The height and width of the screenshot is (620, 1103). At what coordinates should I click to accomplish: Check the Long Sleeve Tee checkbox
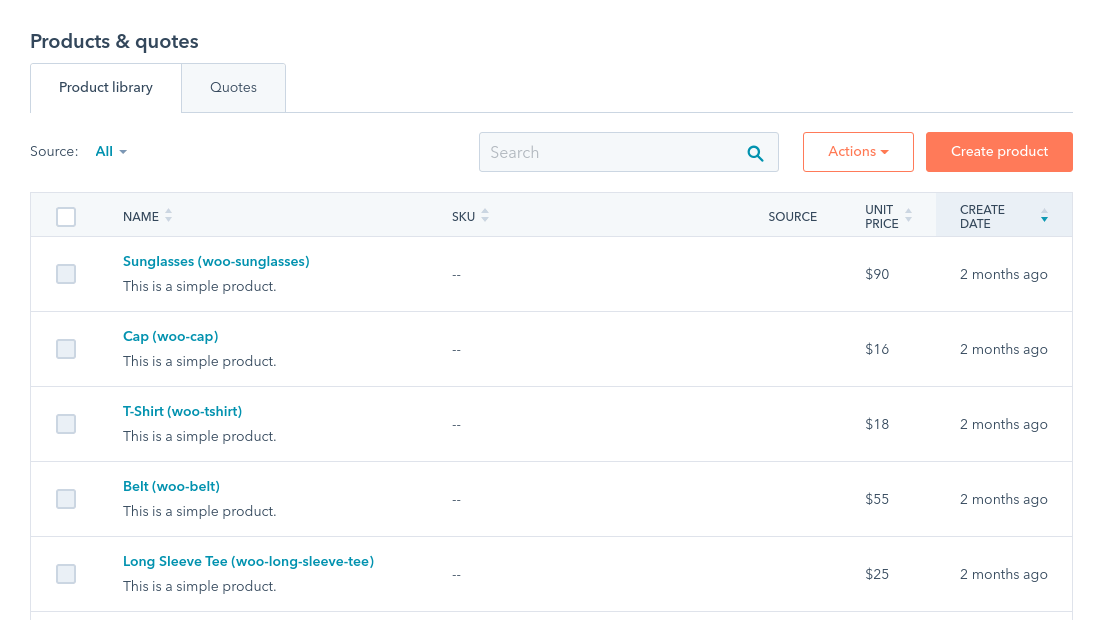click(66, 574)
